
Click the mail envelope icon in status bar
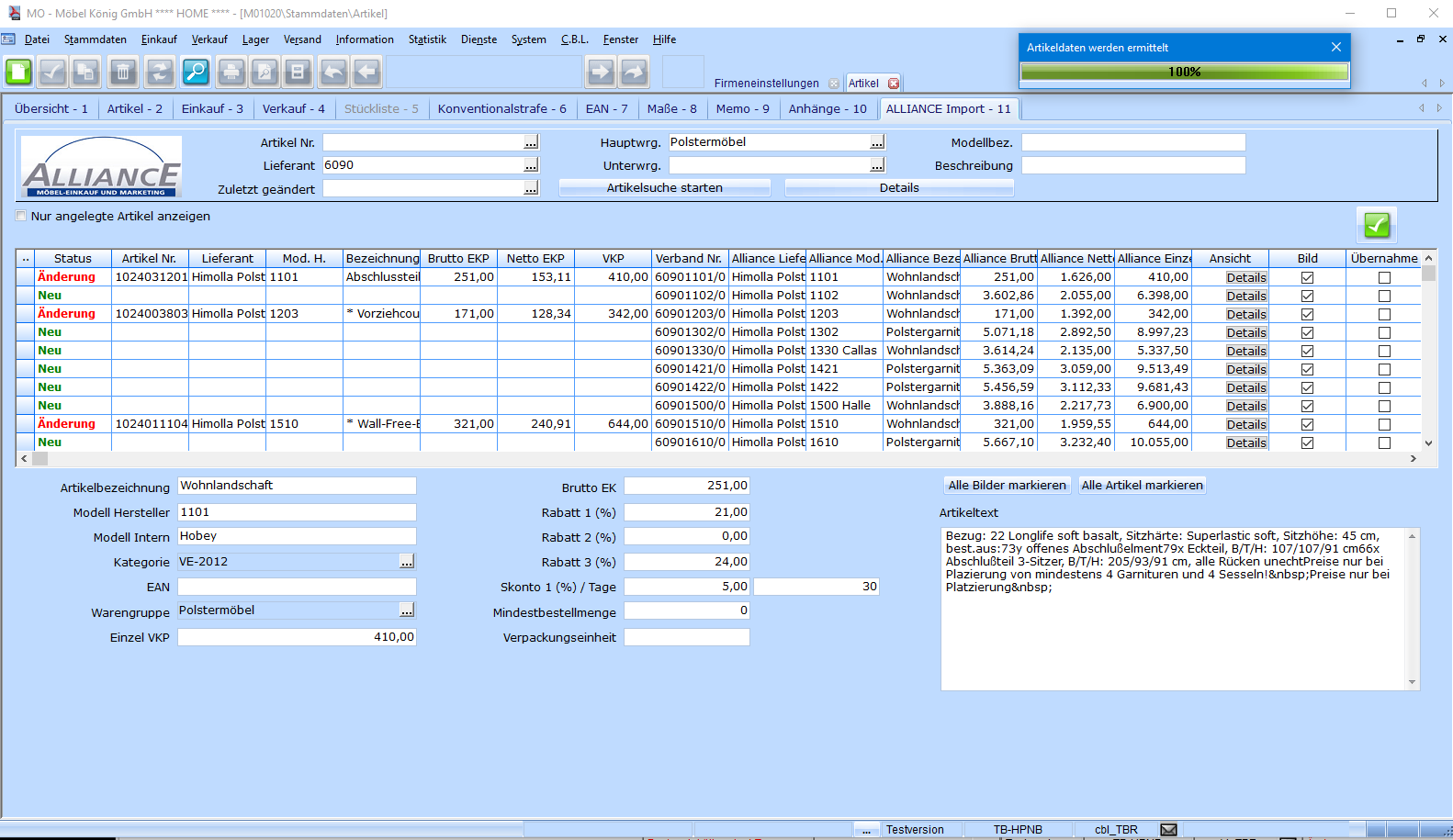coord(1168,829)
